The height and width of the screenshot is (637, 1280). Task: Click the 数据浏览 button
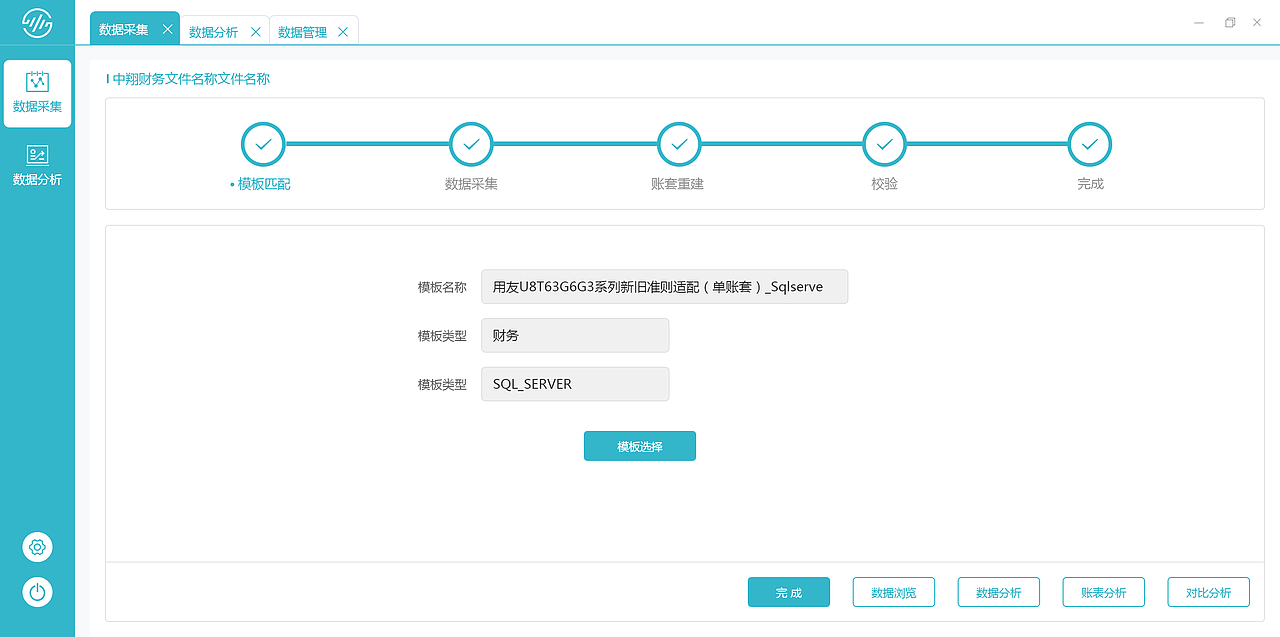894,592
